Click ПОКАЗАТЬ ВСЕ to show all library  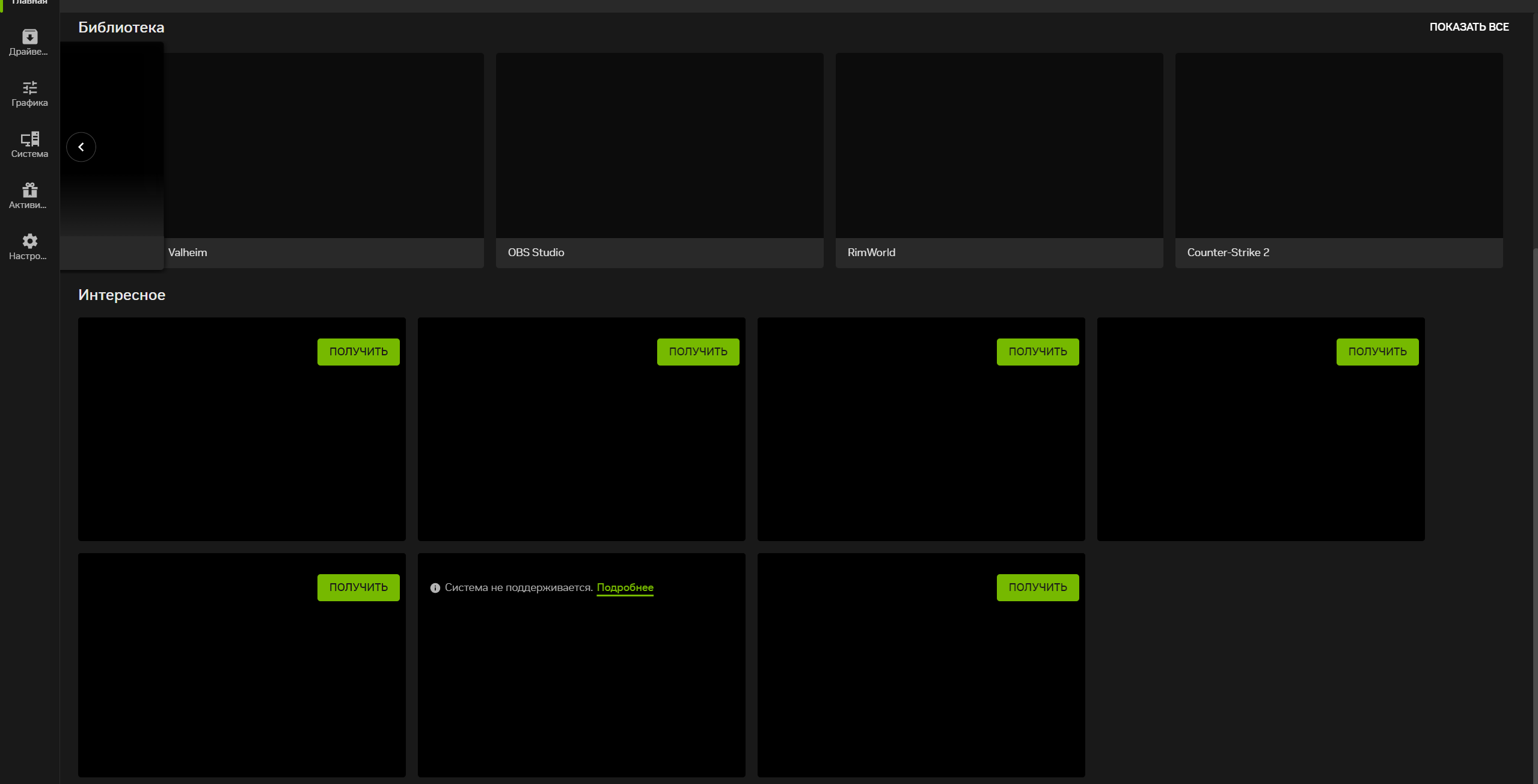pos(1469,27)
